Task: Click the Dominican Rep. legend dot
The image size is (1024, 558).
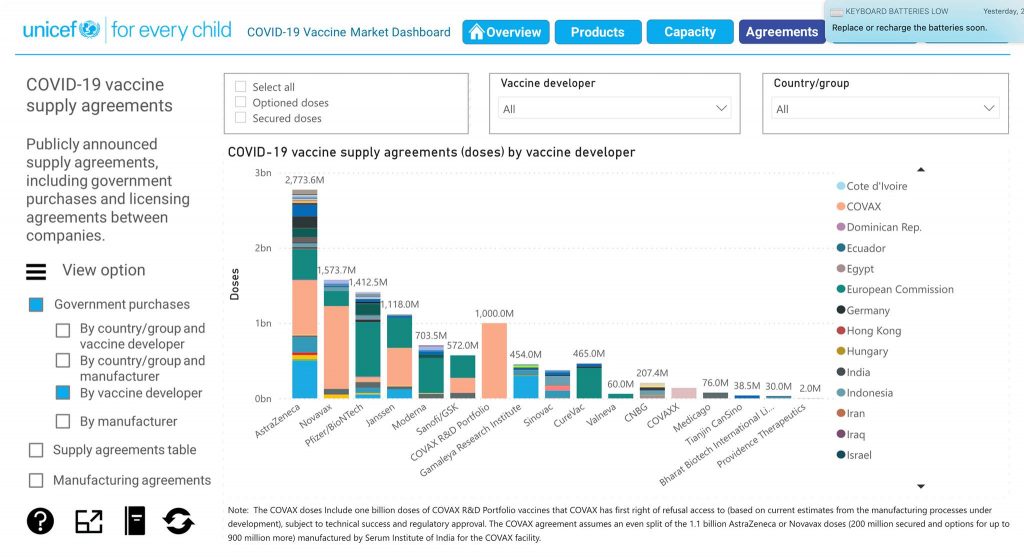Action: 841,227
